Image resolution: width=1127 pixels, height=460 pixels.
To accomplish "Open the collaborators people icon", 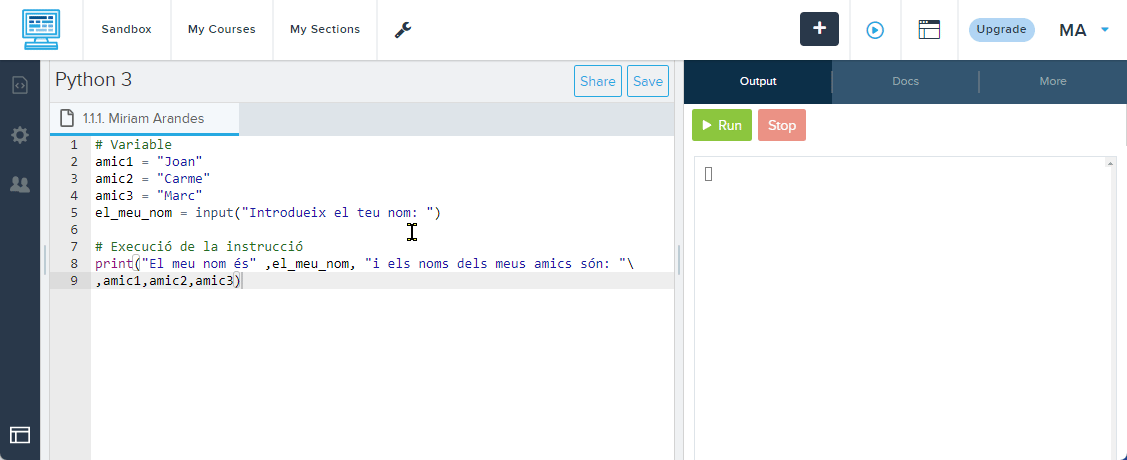I will [20, 184].
